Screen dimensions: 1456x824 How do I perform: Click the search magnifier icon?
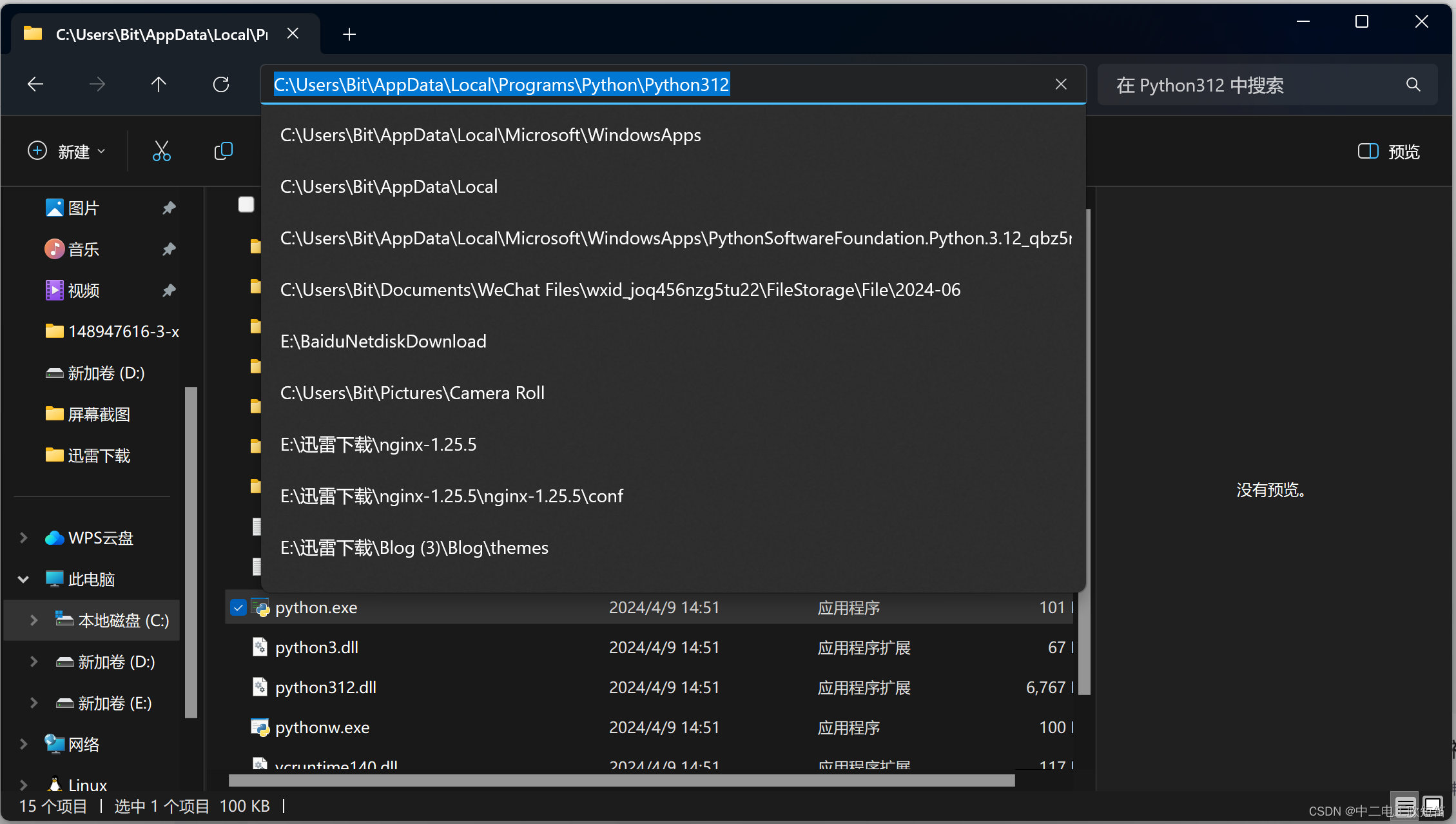tap(1413, 84)
